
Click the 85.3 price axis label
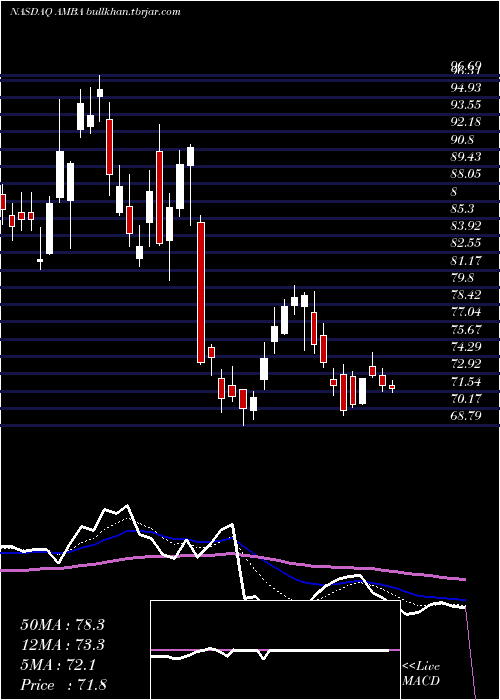(x=462, y=208)
